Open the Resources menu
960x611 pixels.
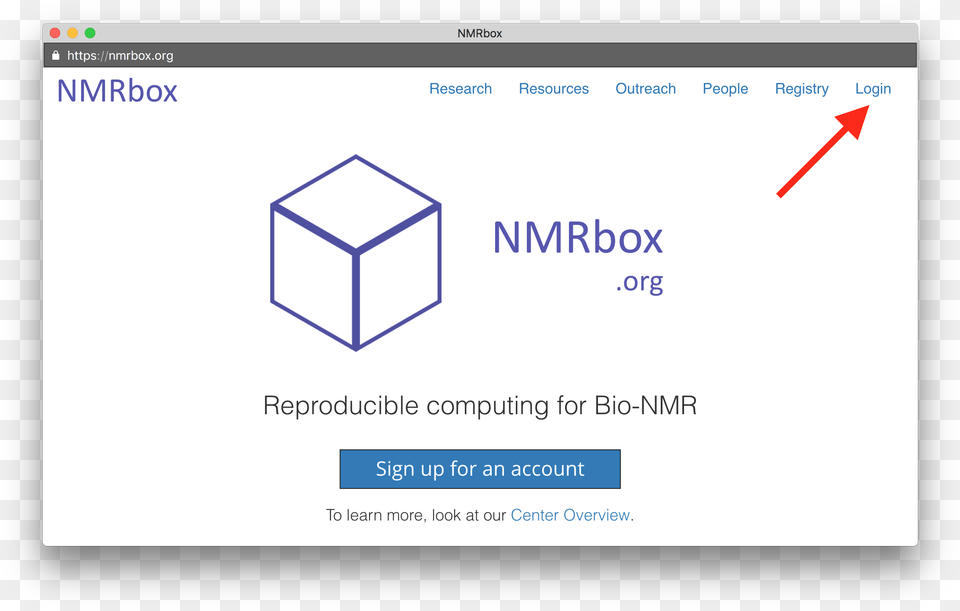coord(553,89)
